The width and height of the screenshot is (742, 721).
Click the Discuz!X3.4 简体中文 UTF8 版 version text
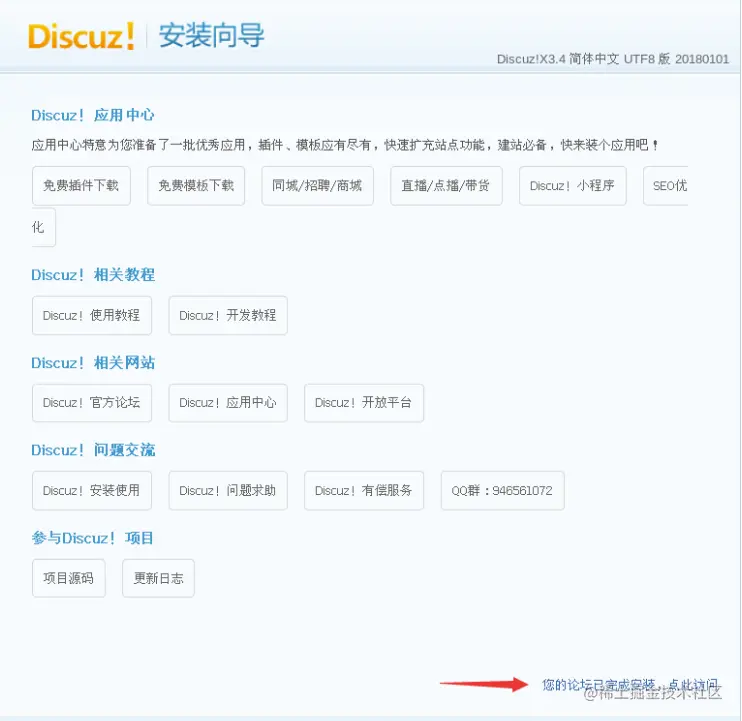pos(613,59)
